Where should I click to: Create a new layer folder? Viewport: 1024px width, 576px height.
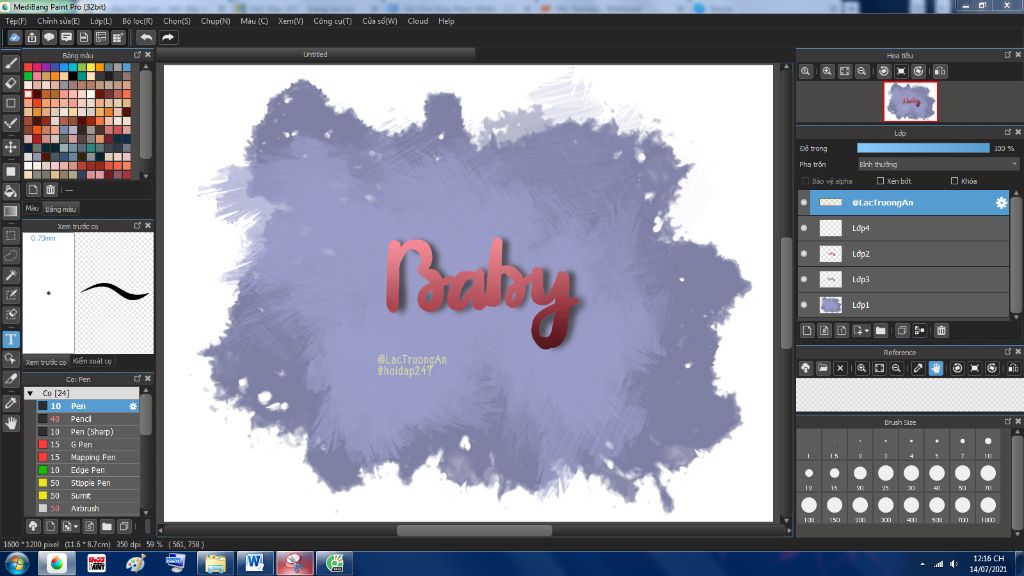point(880,330)
